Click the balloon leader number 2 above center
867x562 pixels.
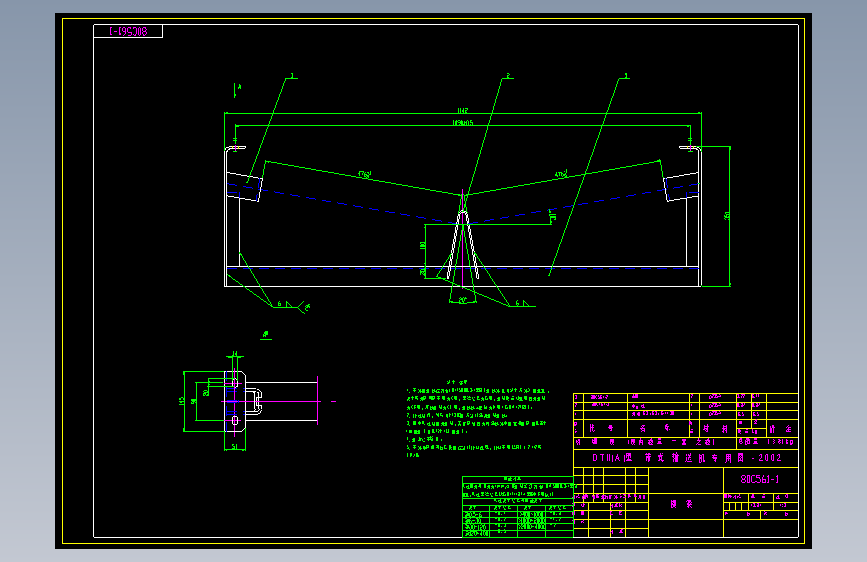click(508, 76)
